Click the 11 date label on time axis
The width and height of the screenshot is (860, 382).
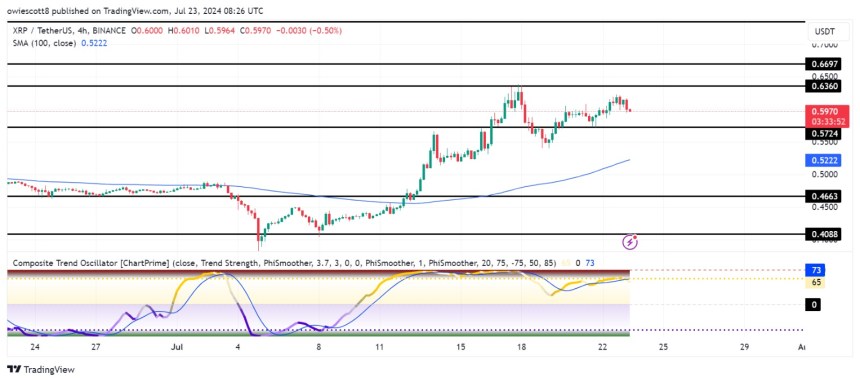(x=380, y=347)
